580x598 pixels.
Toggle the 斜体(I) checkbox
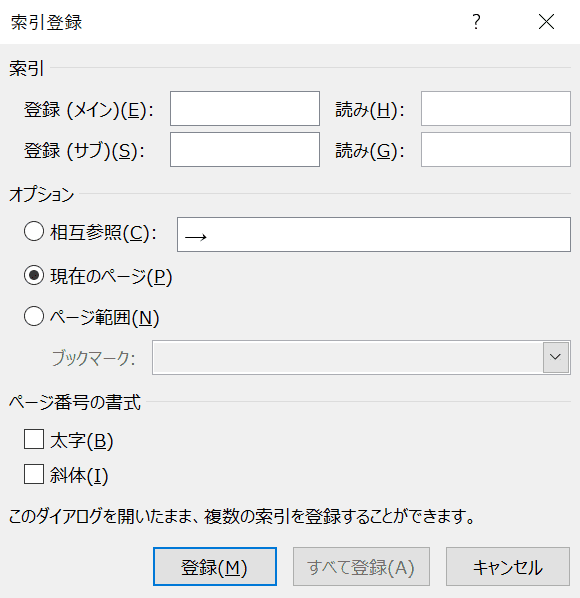point(34,474)
